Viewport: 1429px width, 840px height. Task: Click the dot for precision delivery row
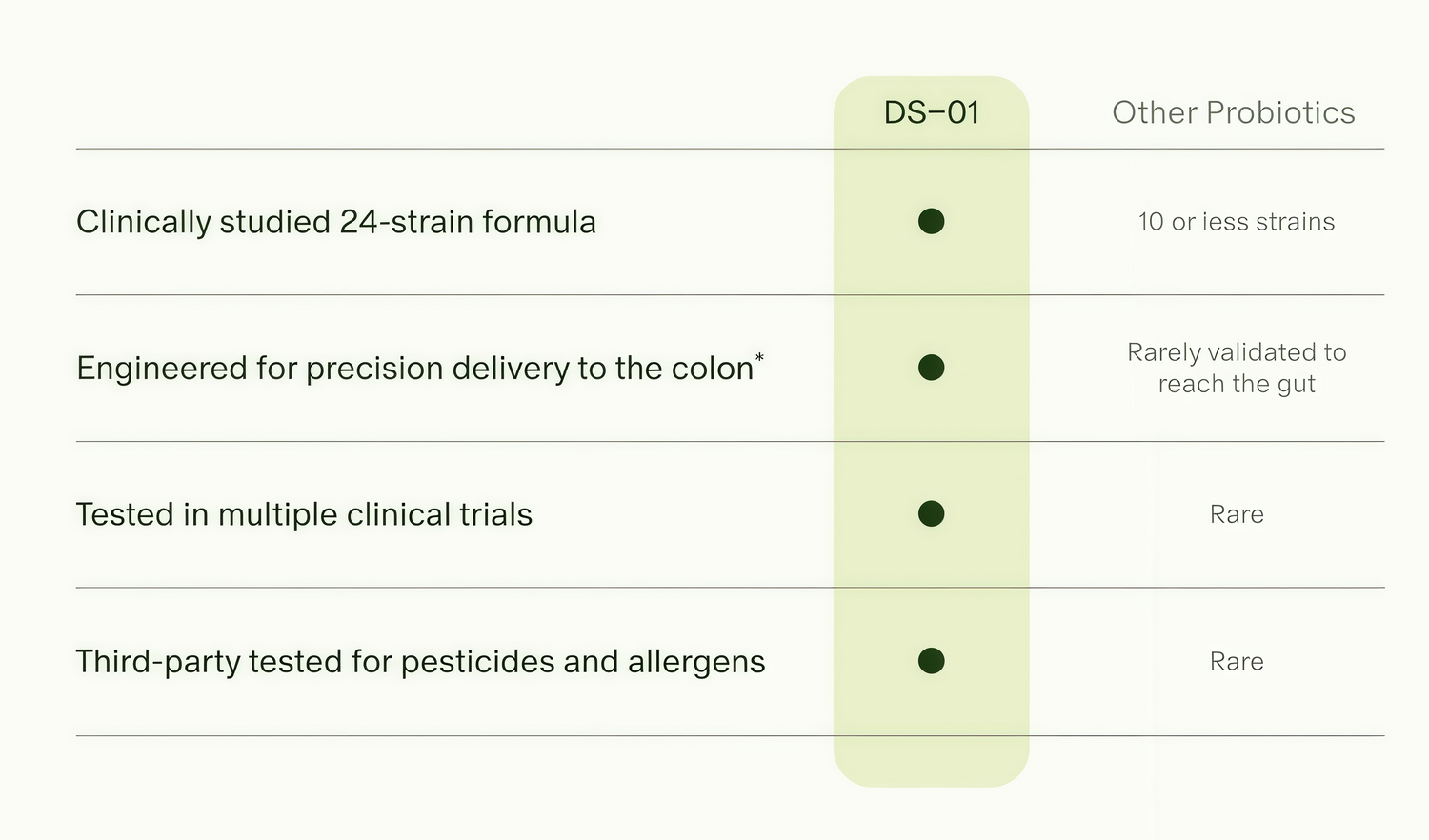tap(931, 368)
